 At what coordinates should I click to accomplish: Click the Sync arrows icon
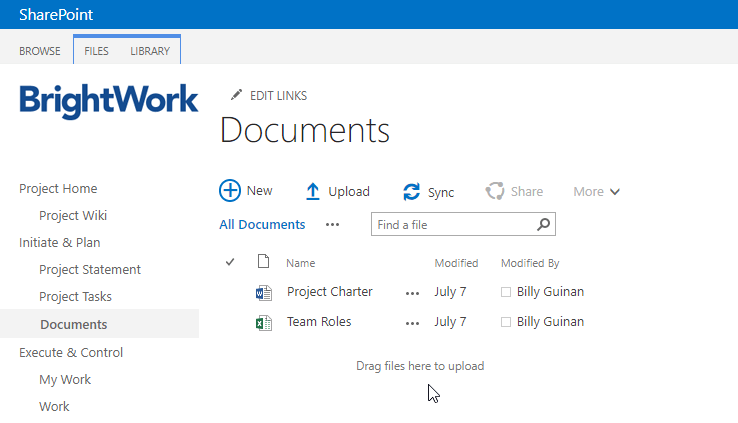[x=411, y=192]
